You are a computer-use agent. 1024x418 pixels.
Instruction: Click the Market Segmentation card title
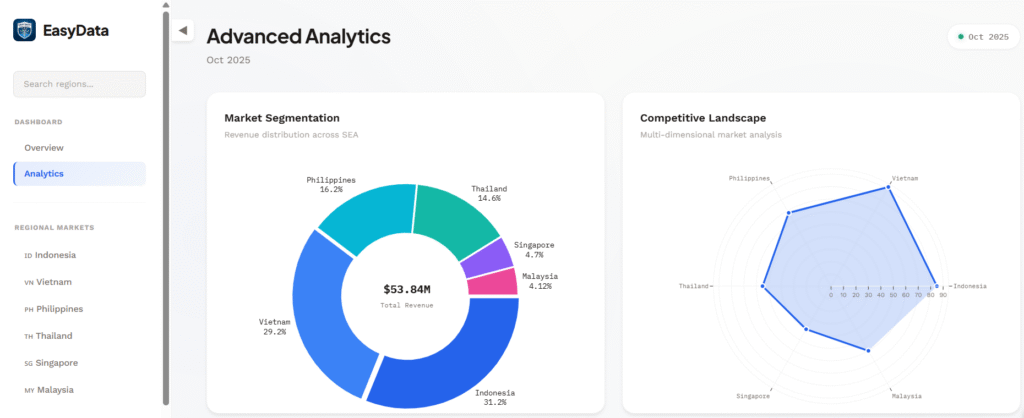282,118
